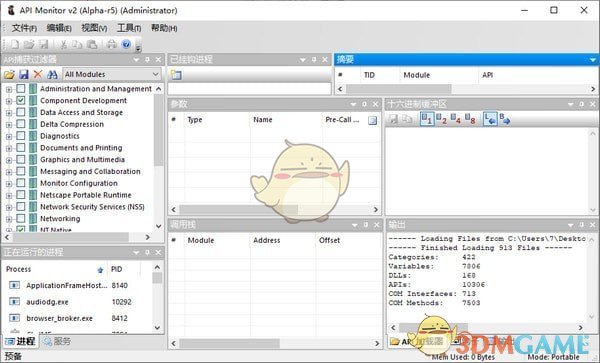This screenshot has height=363, width=600.
Task: Expand the Component Development tree node
Action: point(8,101)
